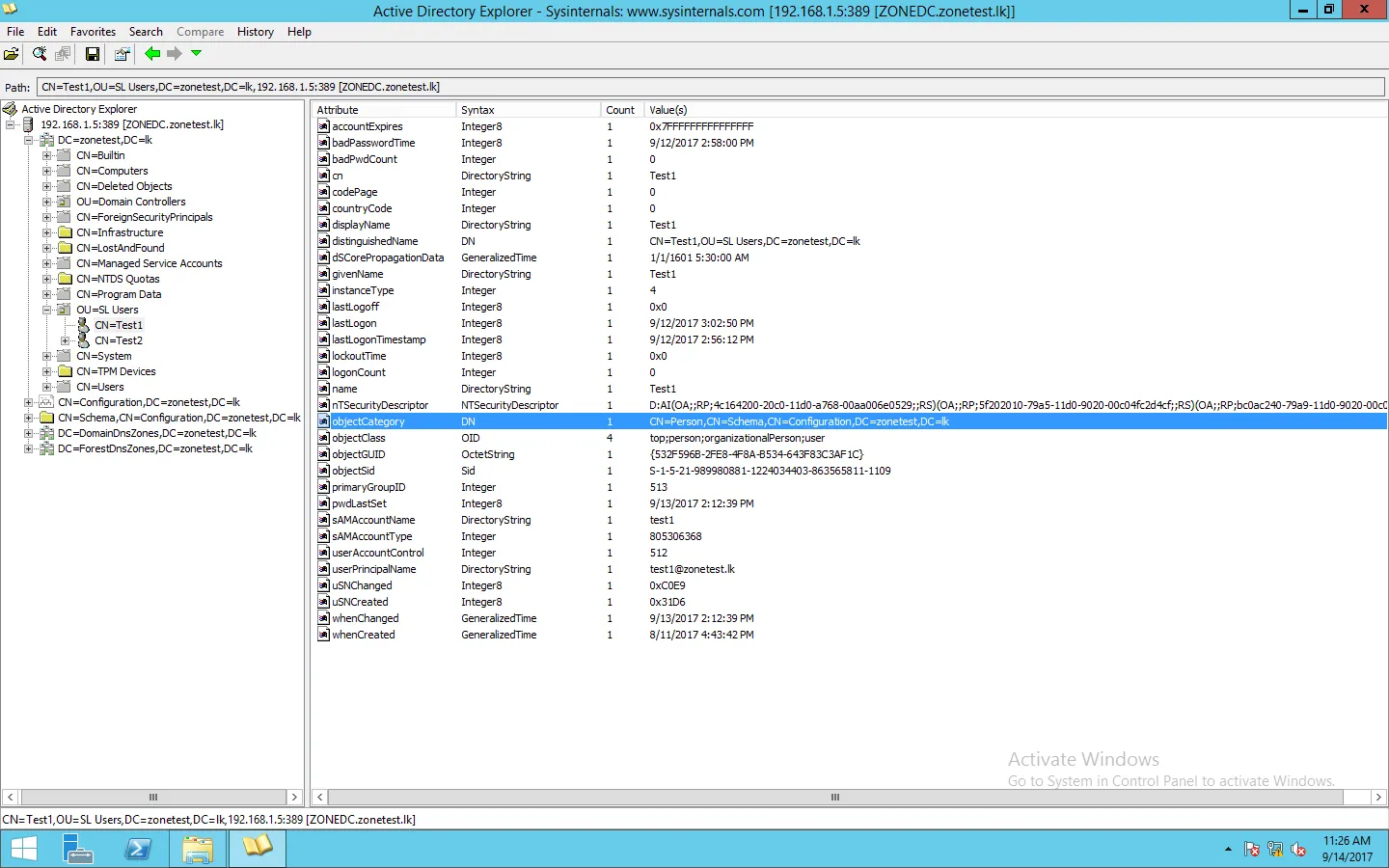Click the Save snapshot floppy disk icon
The image size is (1389, 868).
(93, 54)
